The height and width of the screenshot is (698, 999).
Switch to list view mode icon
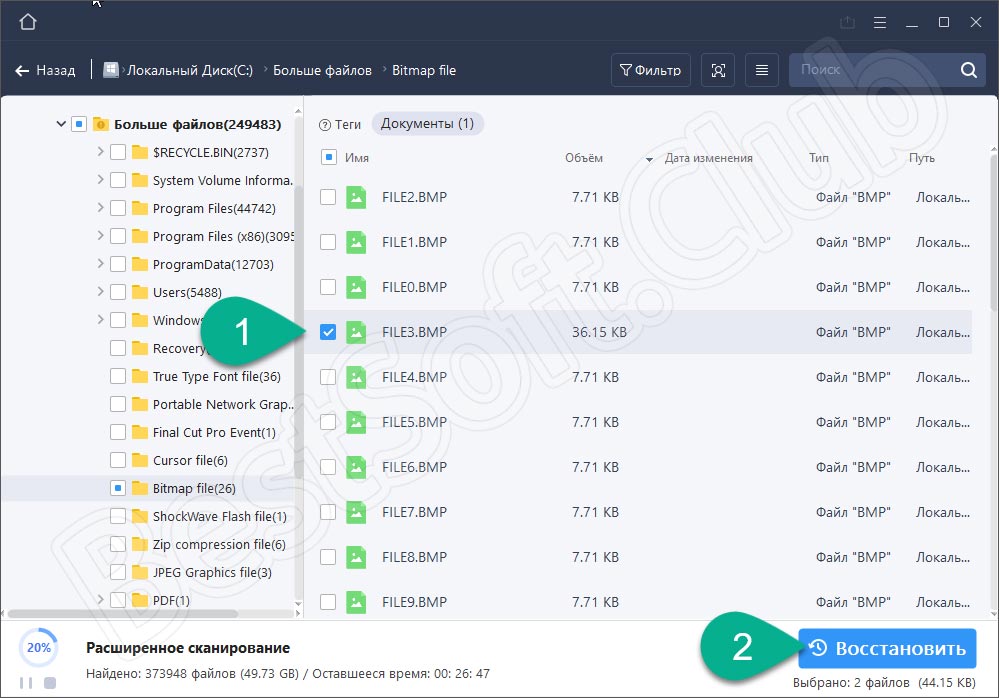point(762,70)
